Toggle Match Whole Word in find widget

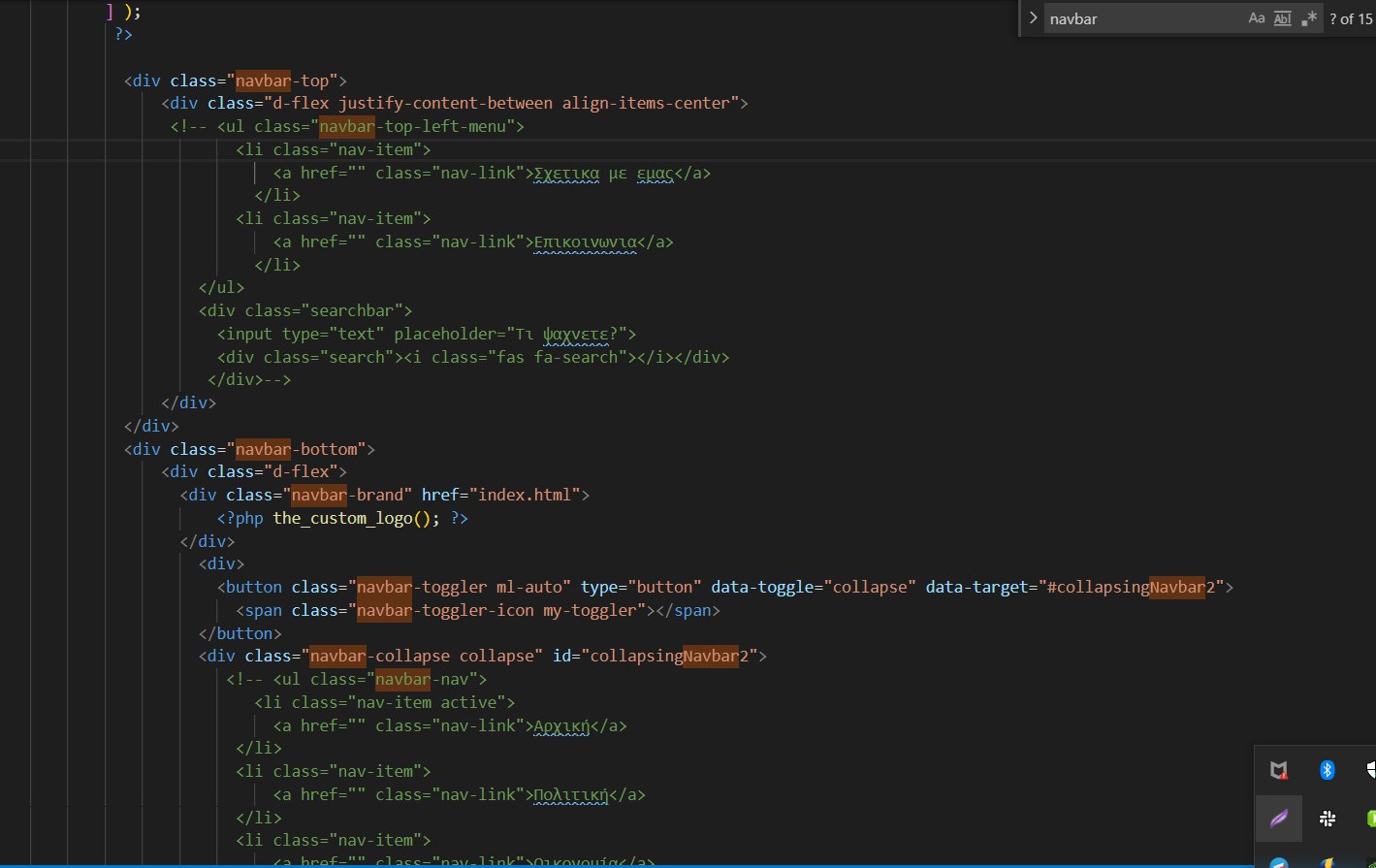1282,17
